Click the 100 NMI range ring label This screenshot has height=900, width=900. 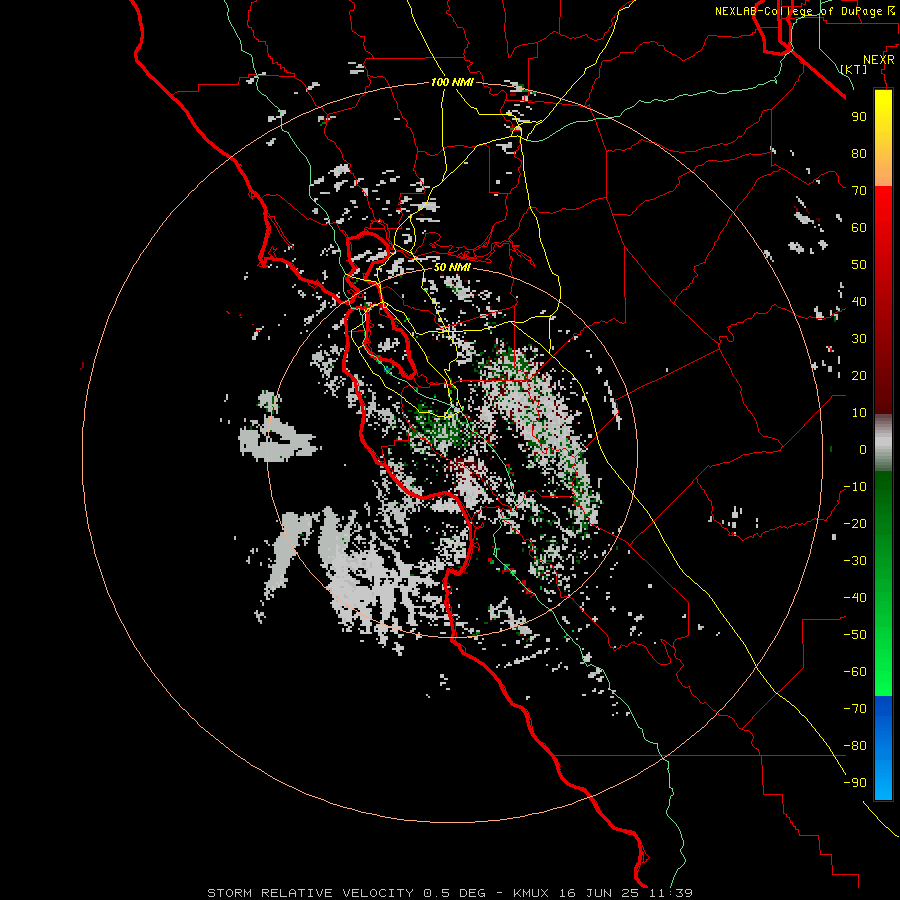coord(452,82)
